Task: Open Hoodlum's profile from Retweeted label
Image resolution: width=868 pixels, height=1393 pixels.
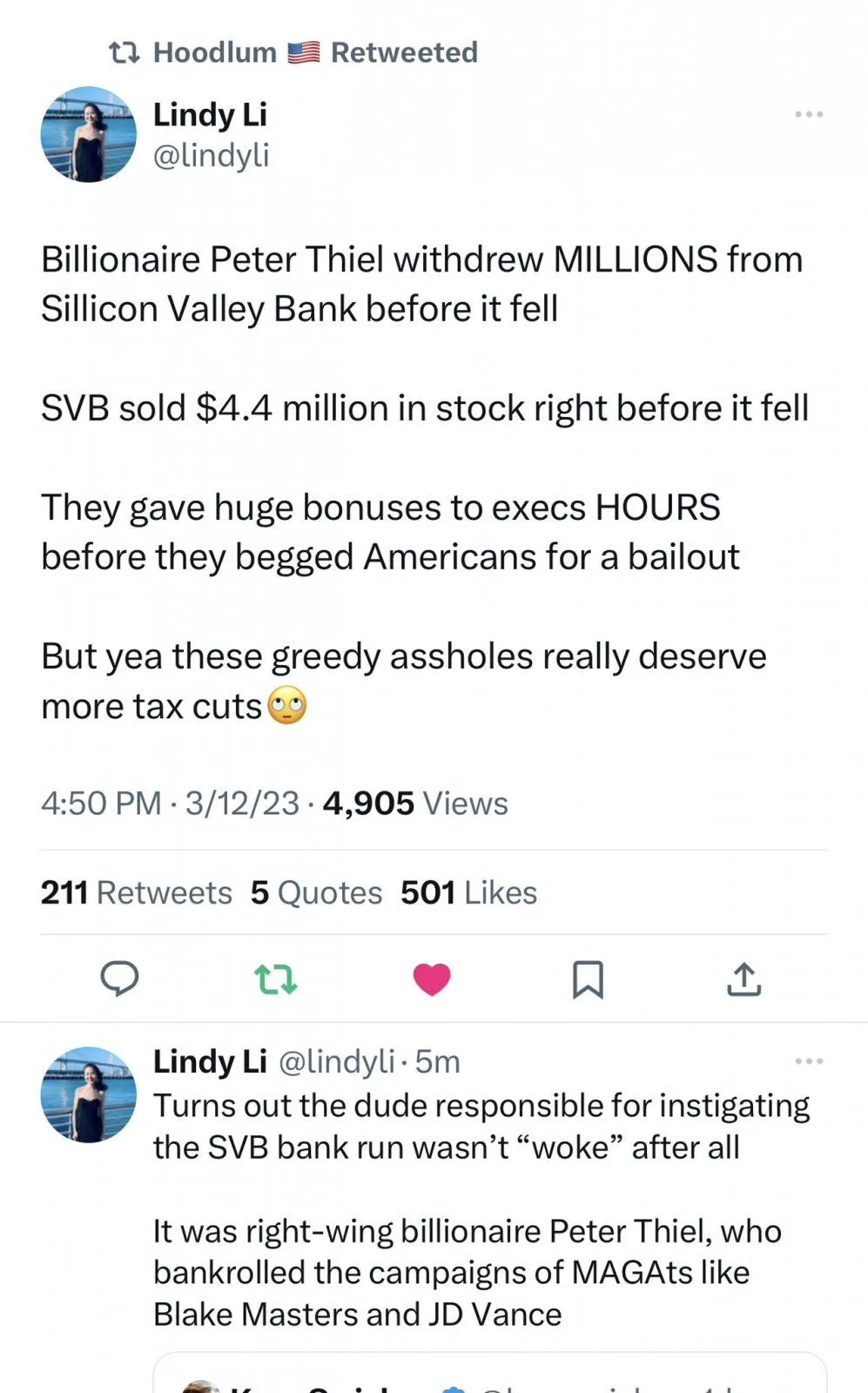Action: 216,53
